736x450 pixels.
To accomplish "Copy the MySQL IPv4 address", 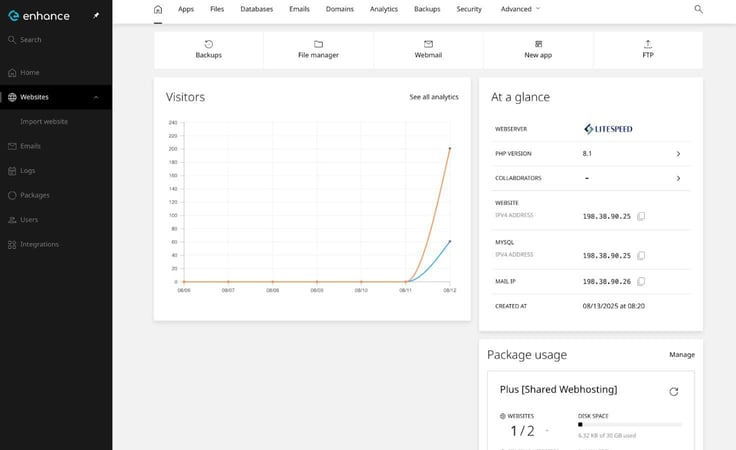I will [641, 256].
